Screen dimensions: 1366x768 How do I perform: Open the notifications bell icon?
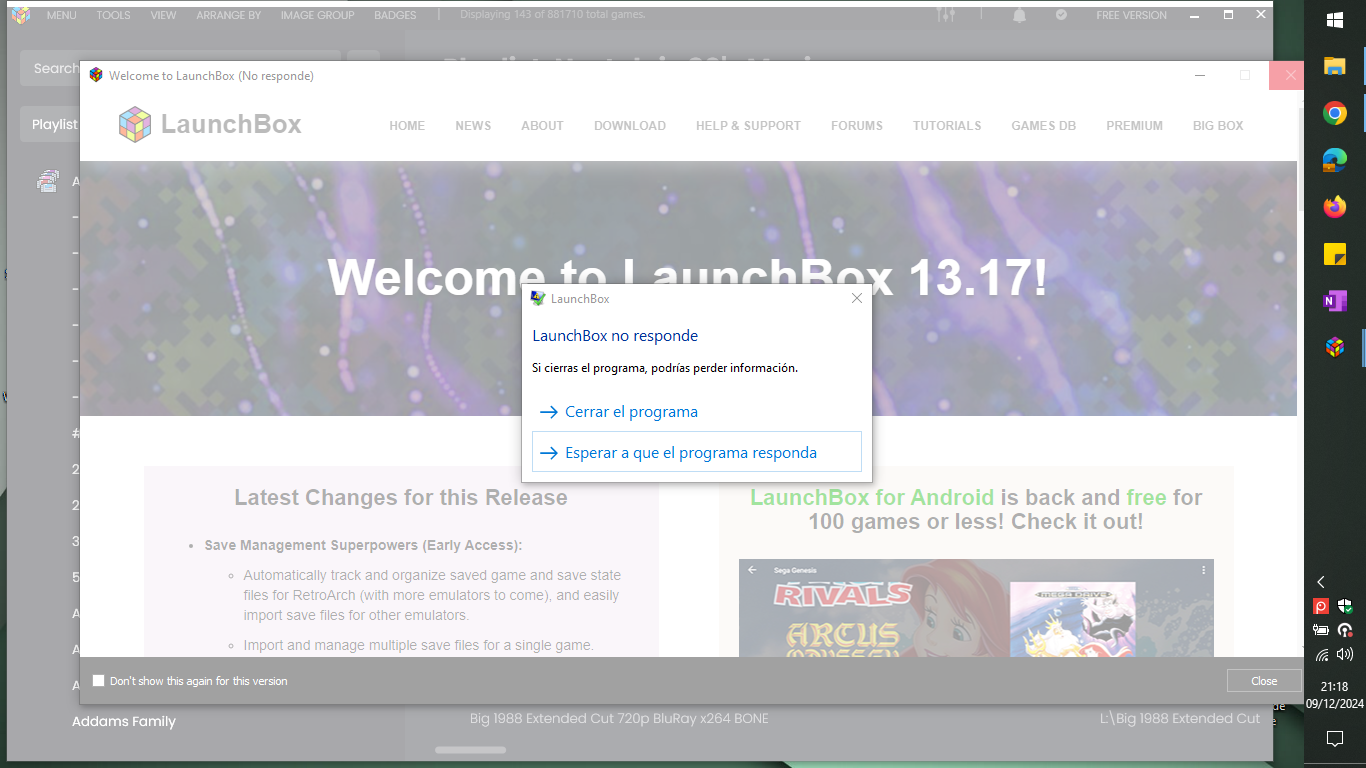[x=1020, y=15]
